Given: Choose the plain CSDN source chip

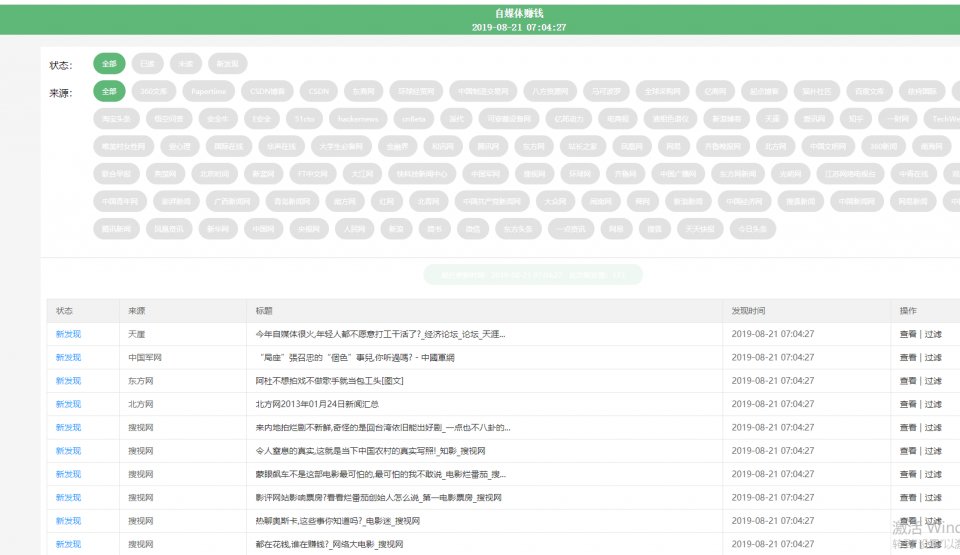Looking at the screenshot, I should (319, 91).
